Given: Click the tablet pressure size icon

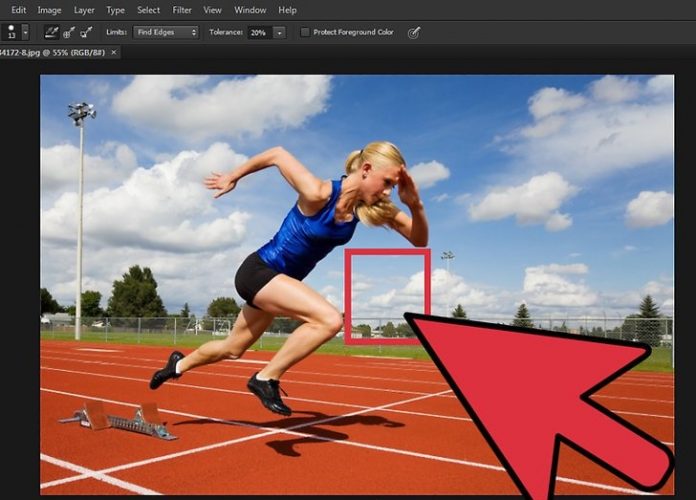Looking at the screenshot, I should (x=414, y=32).
